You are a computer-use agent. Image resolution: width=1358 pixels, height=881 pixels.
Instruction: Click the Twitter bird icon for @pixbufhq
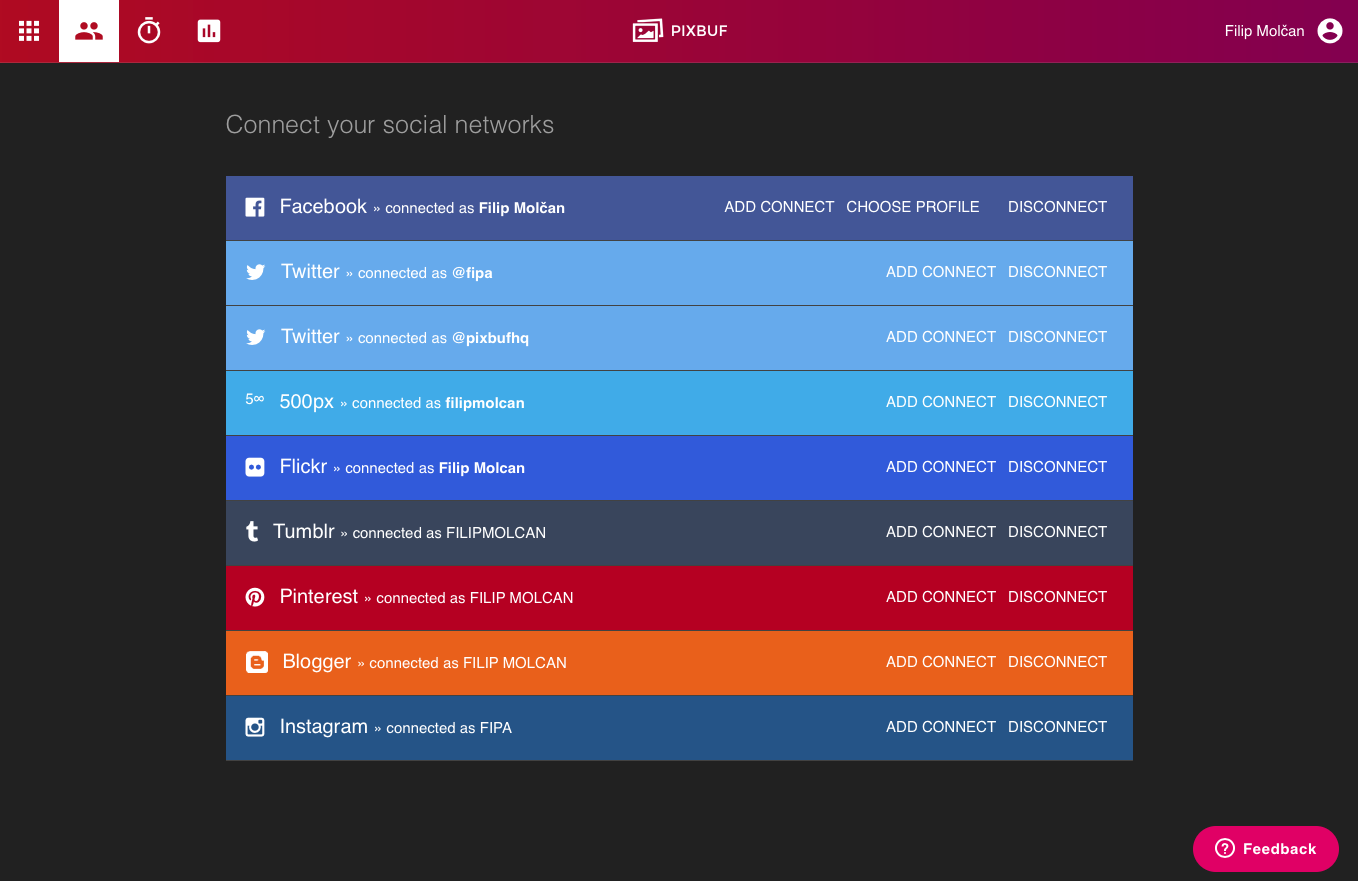256,337
